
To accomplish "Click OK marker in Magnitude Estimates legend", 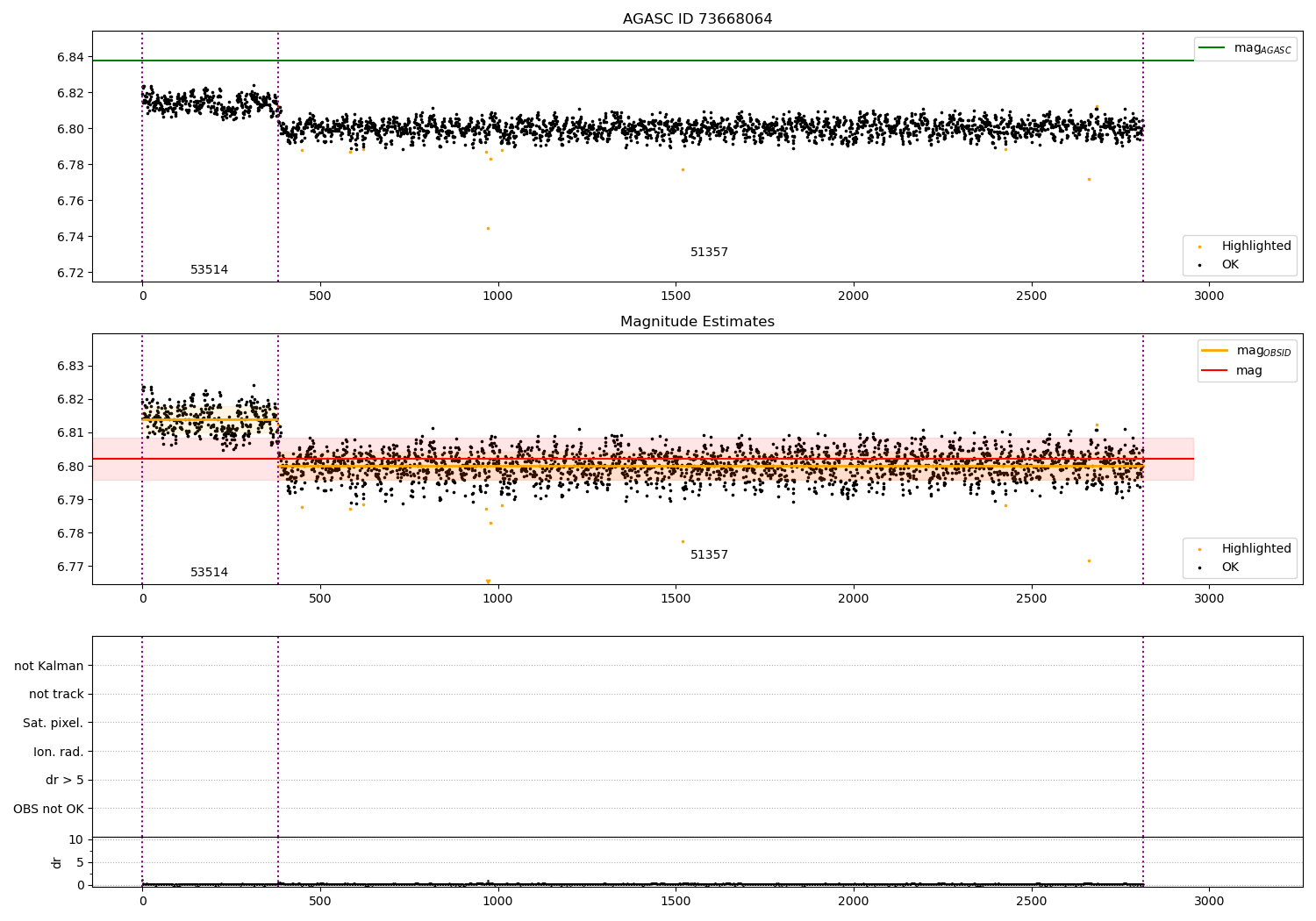I will pos(1199,568).
